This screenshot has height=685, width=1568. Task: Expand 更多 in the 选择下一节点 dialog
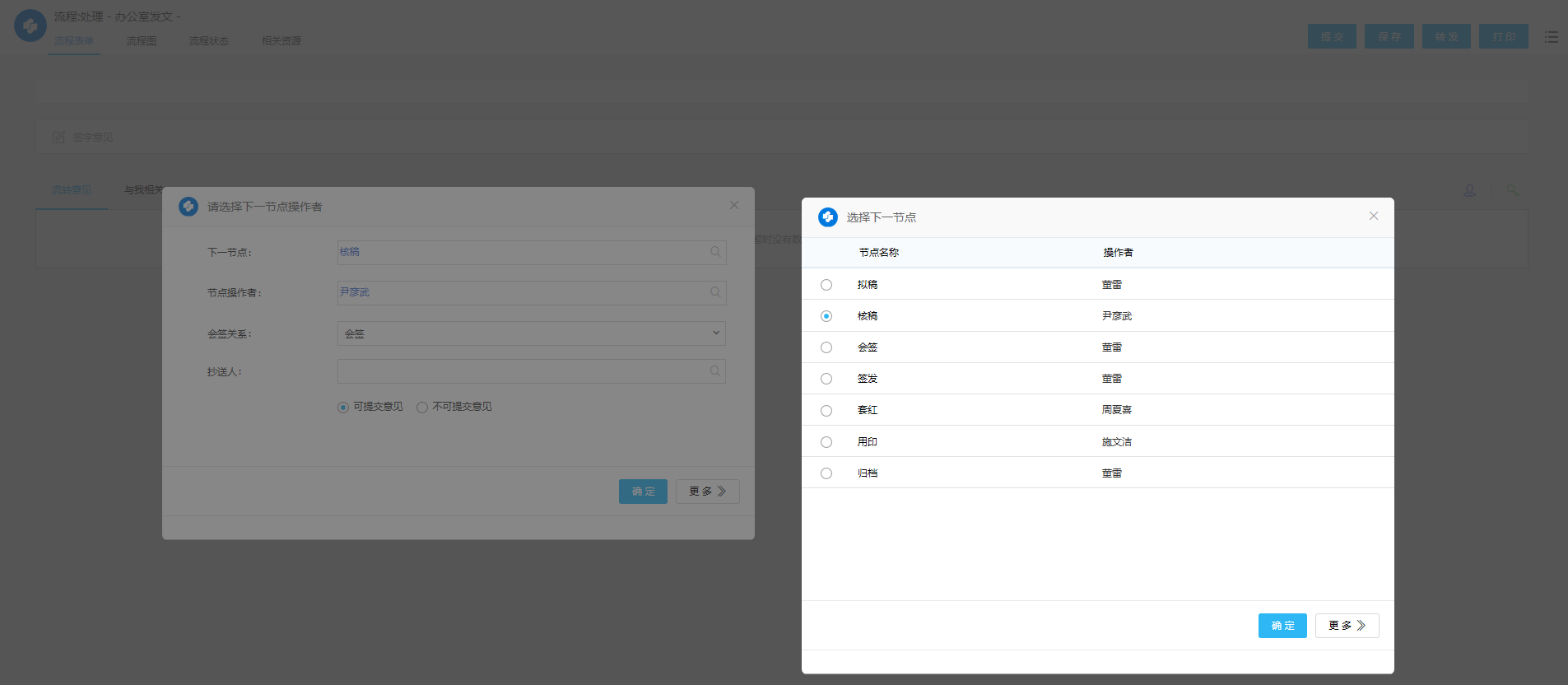[1347, 626]
